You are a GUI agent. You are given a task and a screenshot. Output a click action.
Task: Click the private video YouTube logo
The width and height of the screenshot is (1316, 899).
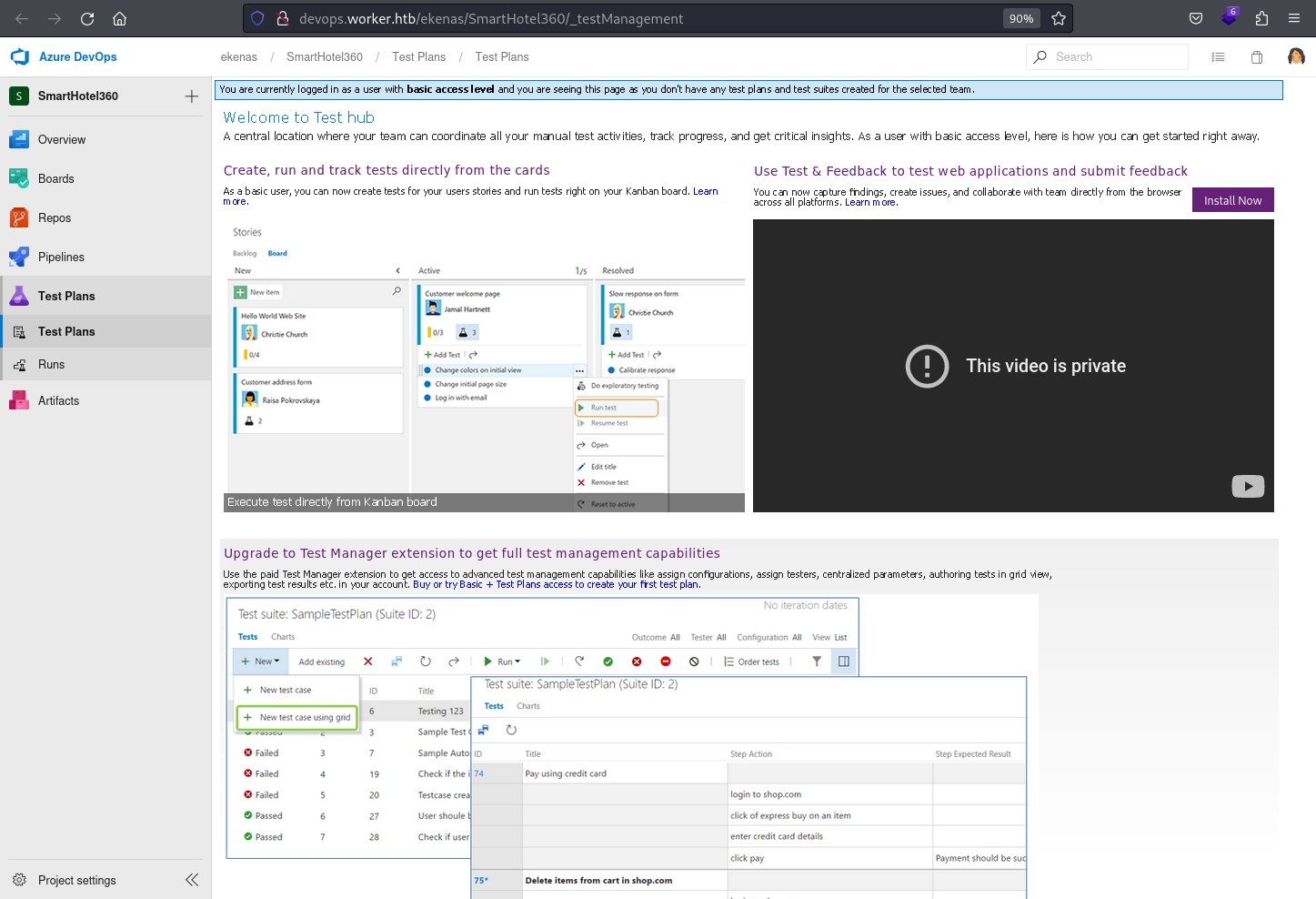pyautogui.click(x=1248, y=487)
